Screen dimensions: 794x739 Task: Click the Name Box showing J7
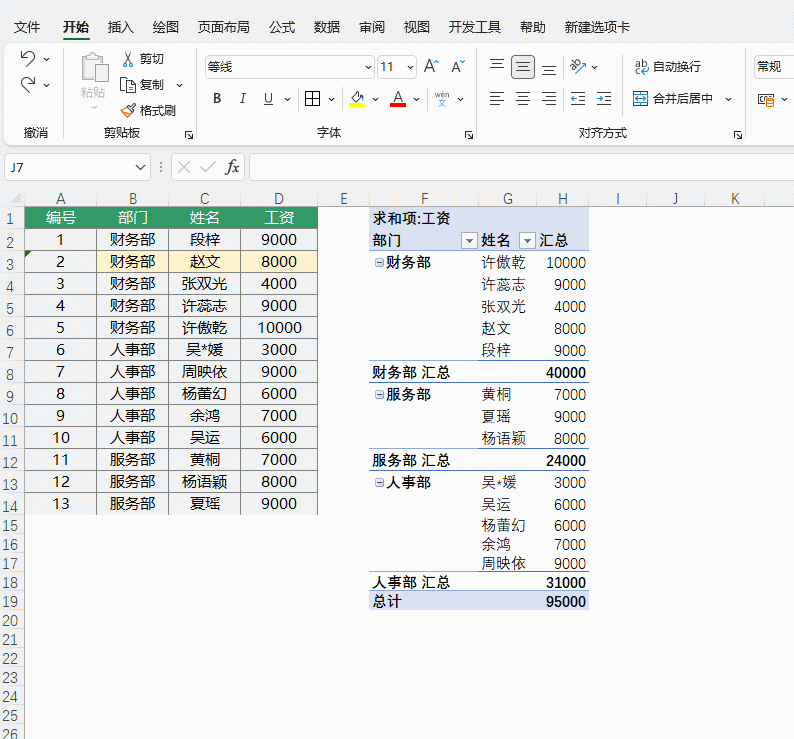pyautogui.click(x=68, y=167)
